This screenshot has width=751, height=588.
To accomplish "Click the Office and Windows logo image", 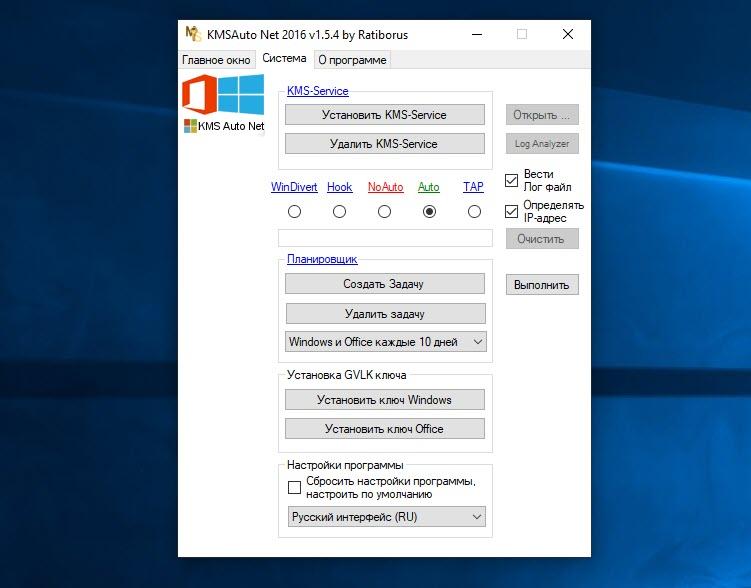I will (223, 94).
